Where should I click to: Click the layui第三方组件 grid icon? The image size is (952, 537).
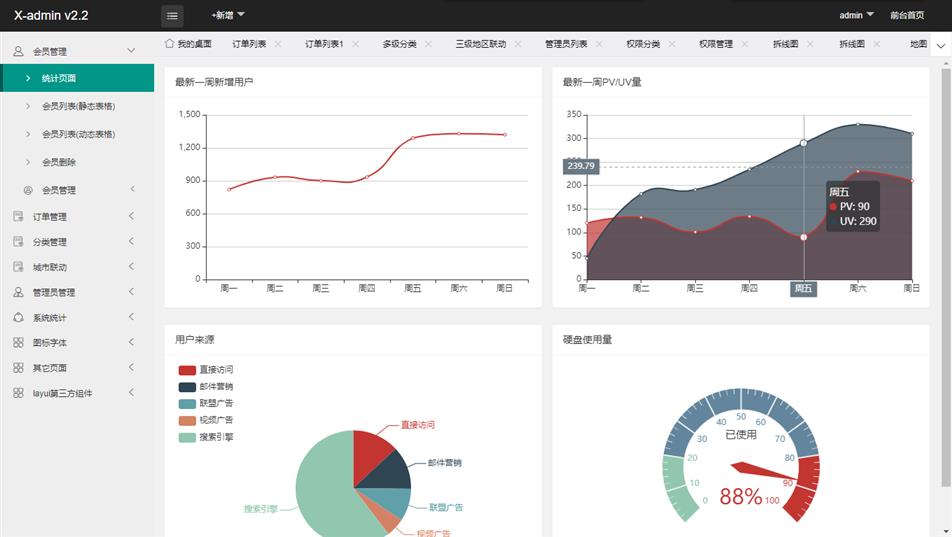tap(18, 393)
